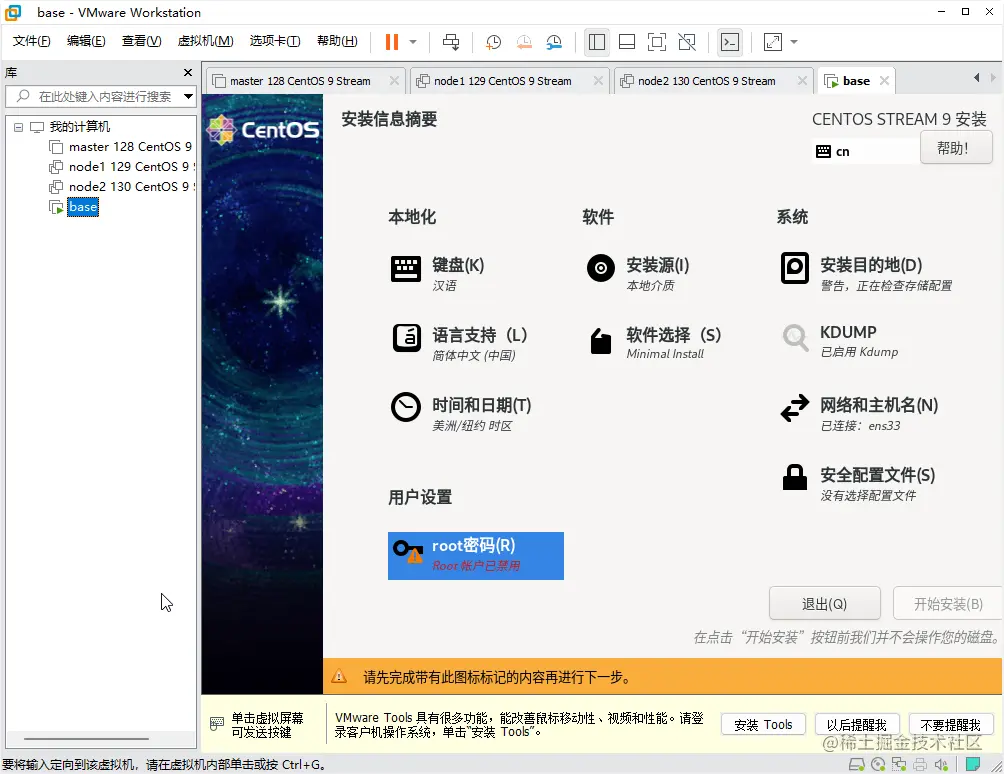
Task: Click the stretch guest display icon
Action: (773, 42)
